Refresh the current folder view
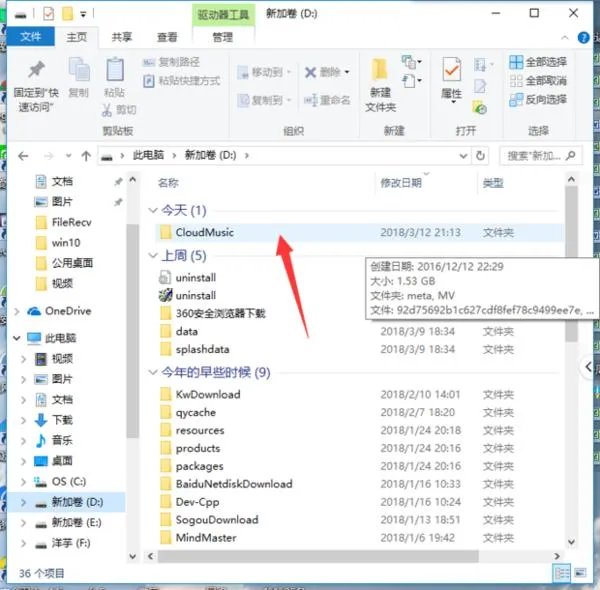 coord(480,156)
